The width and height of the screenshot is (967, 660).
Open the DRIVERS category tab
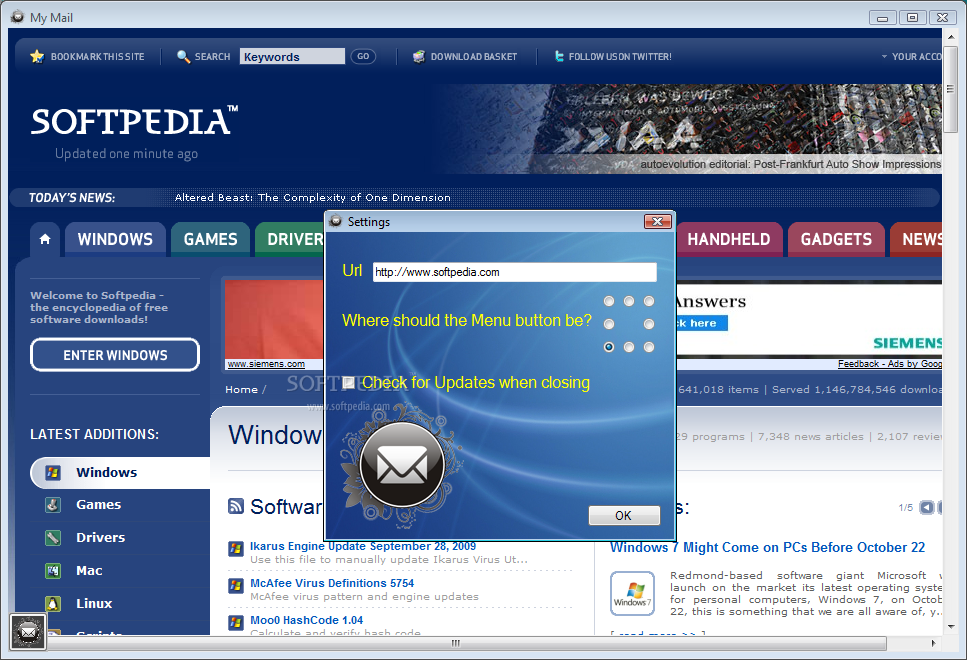point(290,239)
